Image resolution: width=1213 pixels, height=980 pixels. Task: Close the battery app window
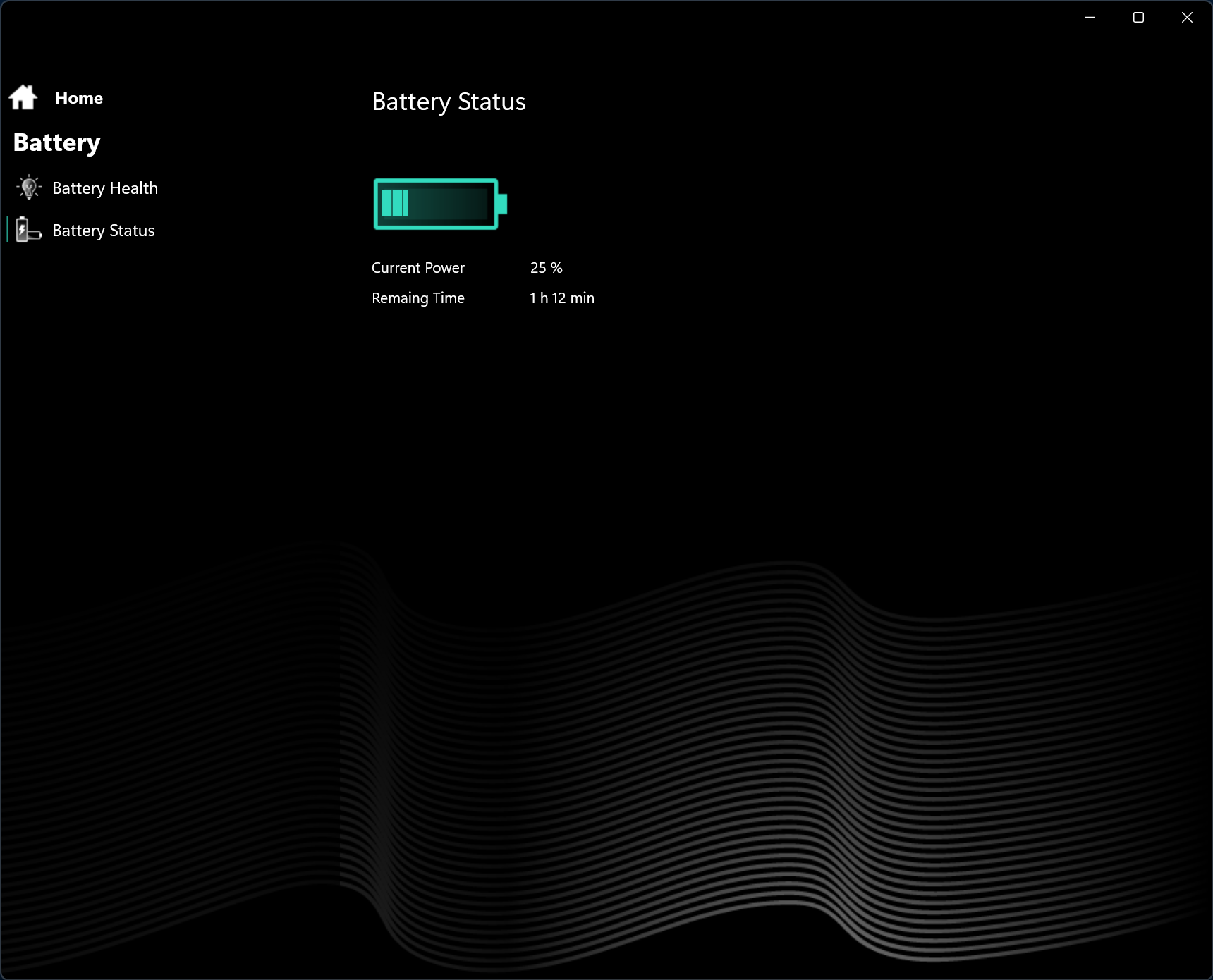tap(1187, 18)
